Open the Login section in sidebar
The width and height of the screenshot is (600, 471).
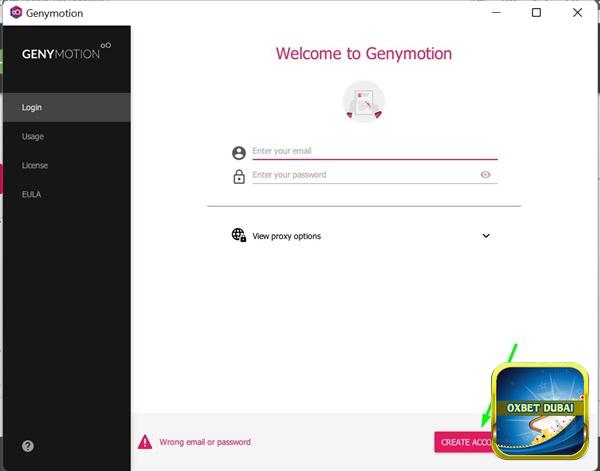tap(67, 108)
